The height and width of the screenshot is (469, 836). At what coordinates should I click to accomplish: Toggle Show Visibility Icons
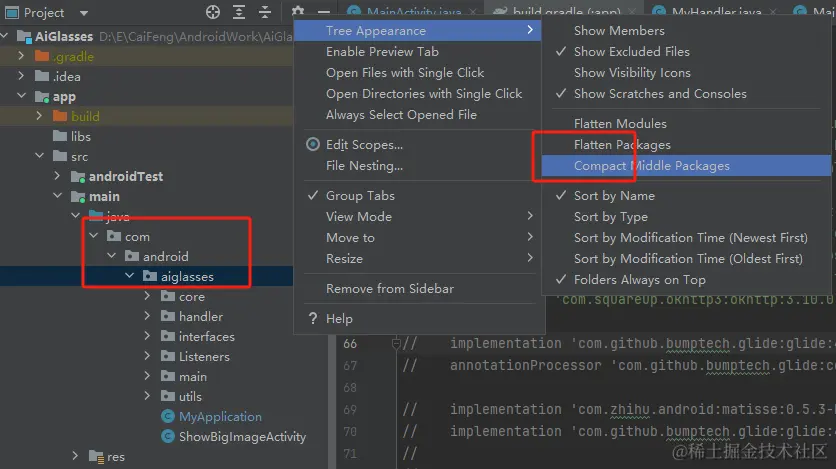[x=632, y=73]
